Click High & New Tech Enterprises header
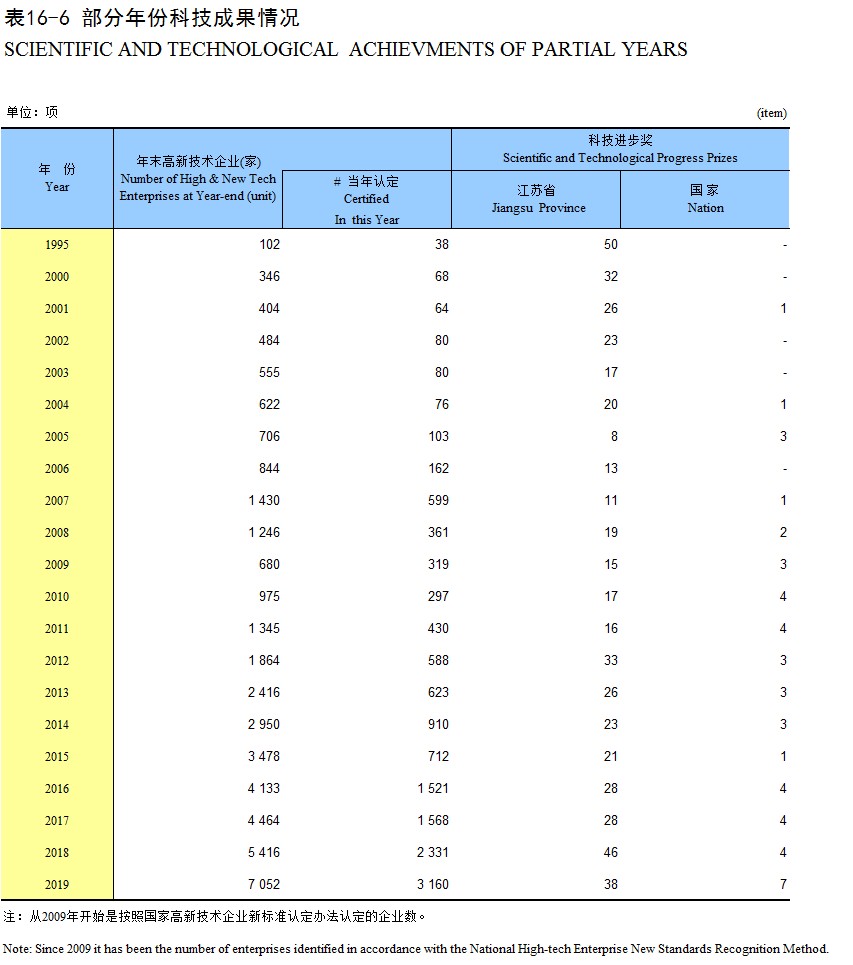853x965 pixels. [x=198, y=178]
